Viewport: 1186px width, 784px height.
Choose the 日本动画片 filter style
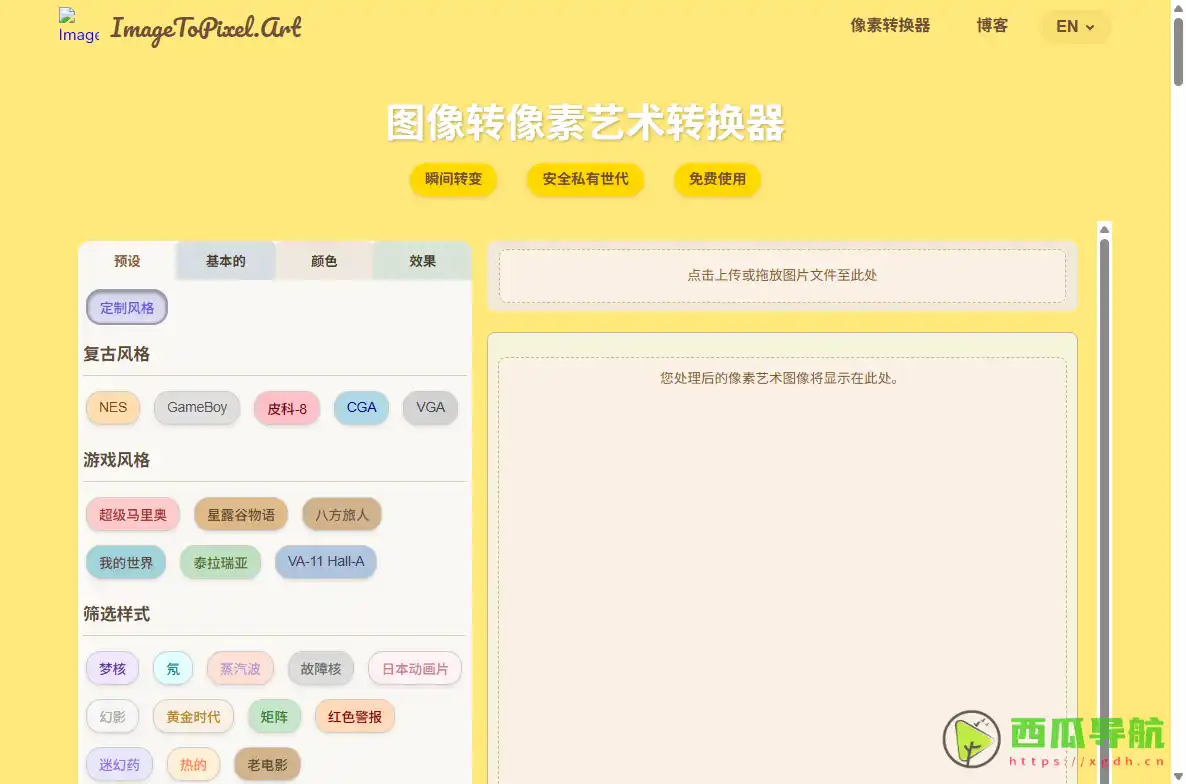(x=414, y=668)
